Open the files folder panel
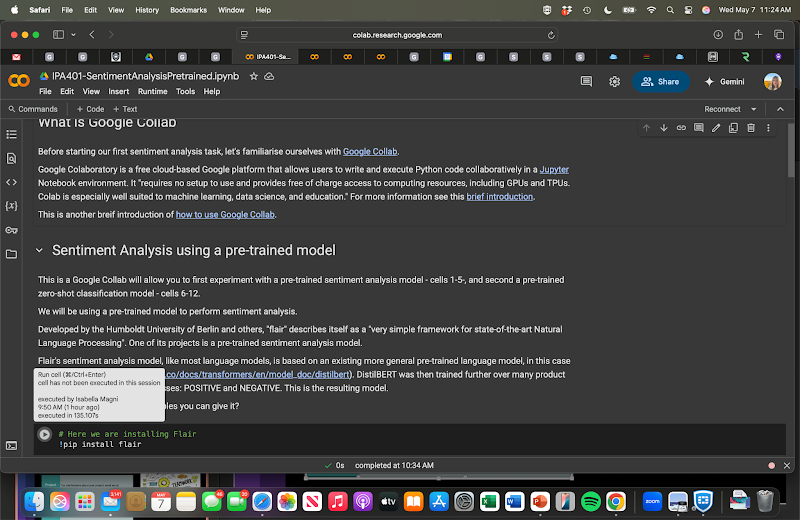 [11, 254]
